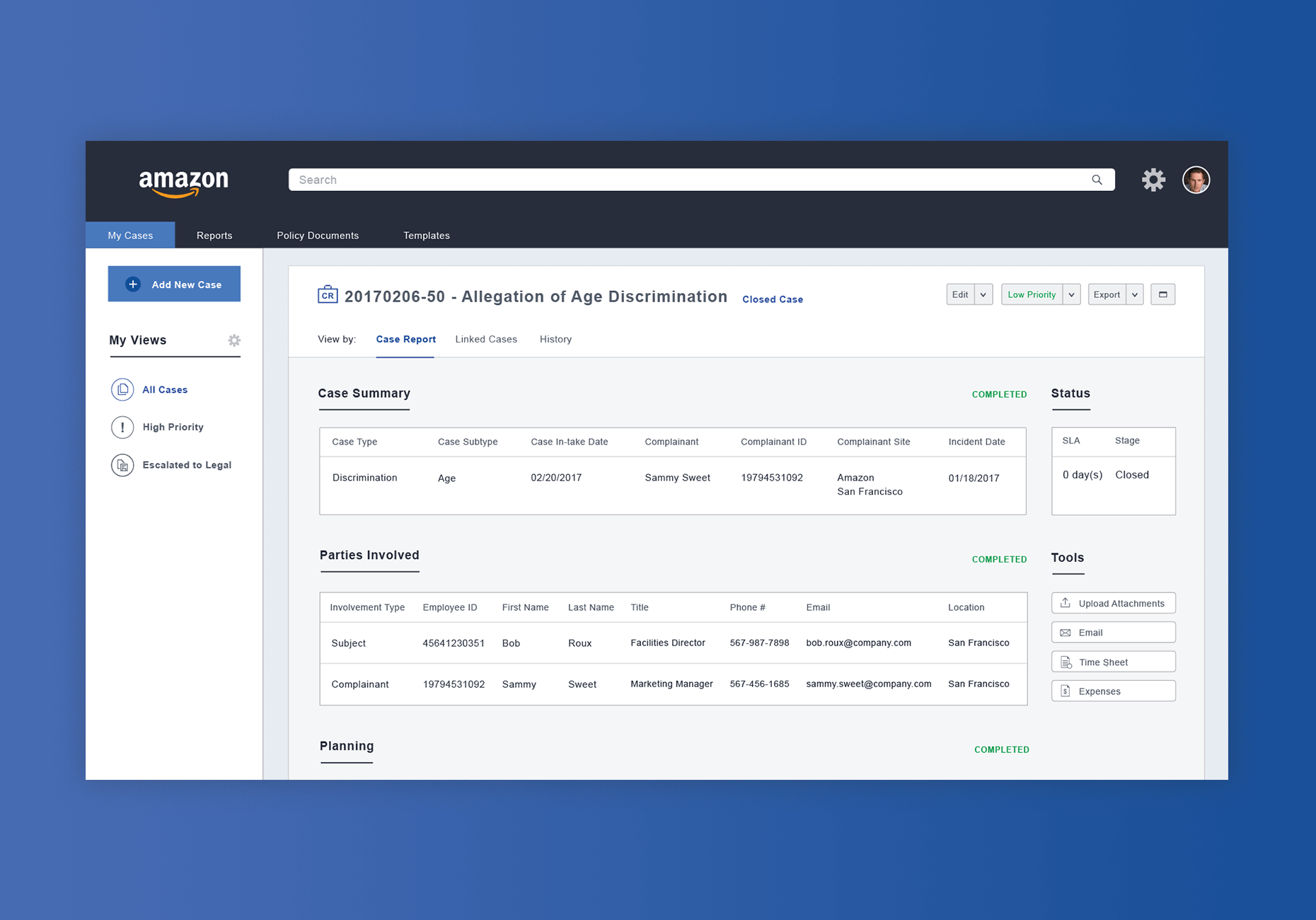The width and height of the screenshot is (1316, 920).
Task: Click the search magnifier icon
Action: (x=1097, y=180)
